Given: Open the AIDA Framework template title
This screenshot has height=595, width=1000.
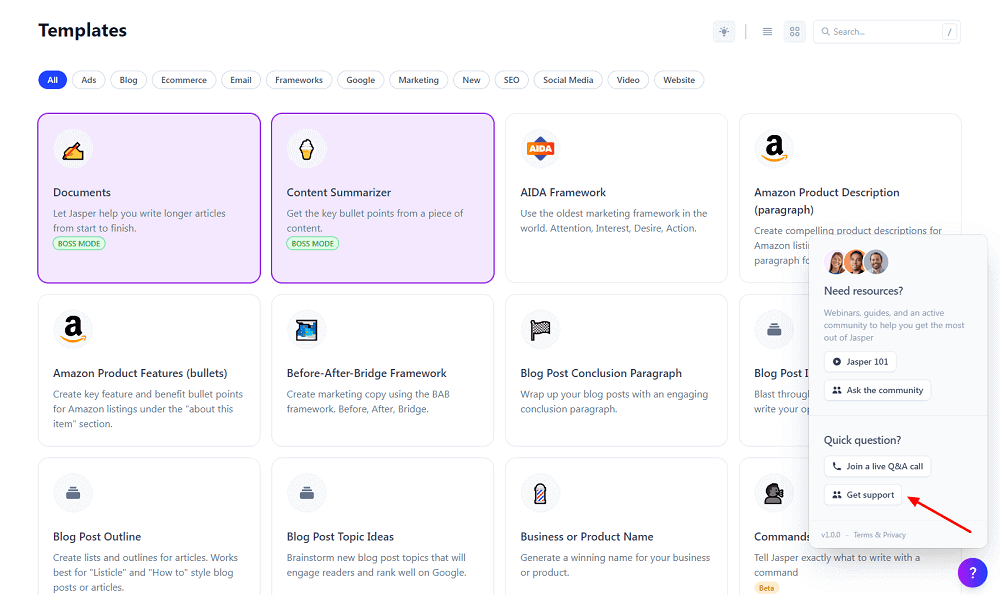Looking at the screenshot, I should pyautogui.click(x=563, y=193).
